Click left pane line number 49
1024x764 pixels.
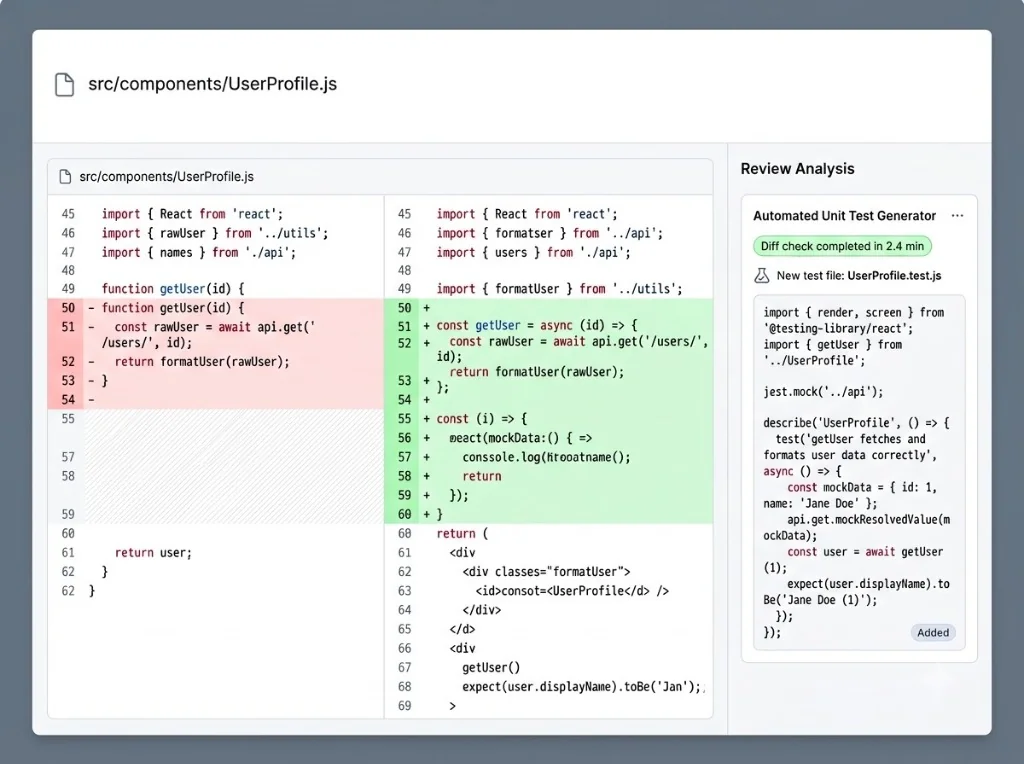68,289
